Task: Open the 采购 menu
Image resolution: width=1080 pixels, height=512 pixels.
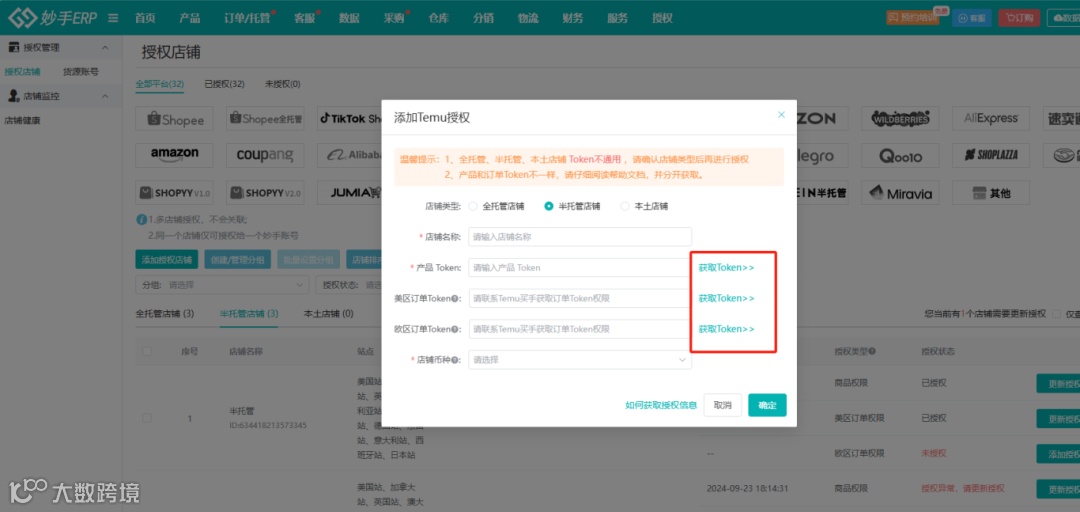Action: coord(394,19)
